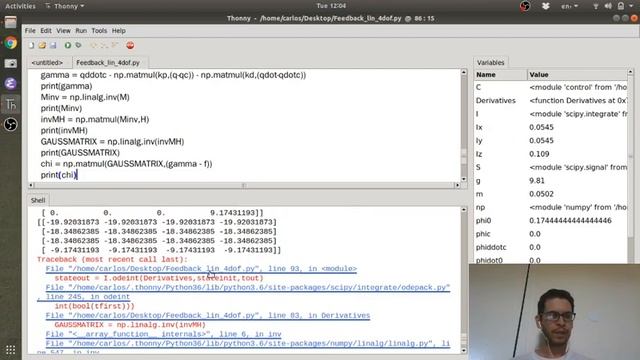640x360 pixels.
Task: Click the Name column header in Variables
Action: point(500,75)
